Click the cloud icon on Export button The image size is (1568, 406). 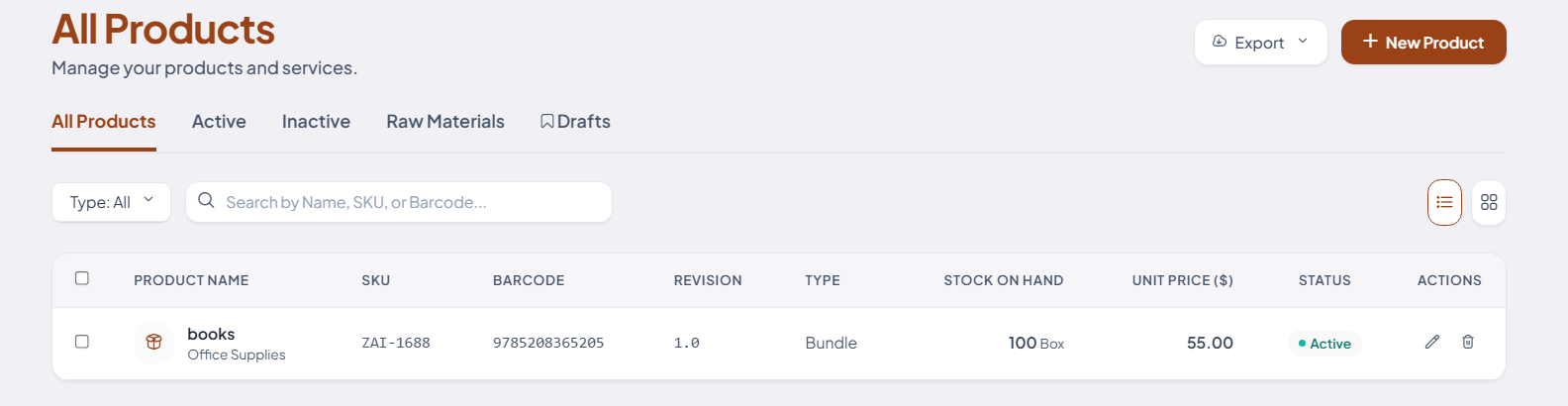click(1220, 42)
